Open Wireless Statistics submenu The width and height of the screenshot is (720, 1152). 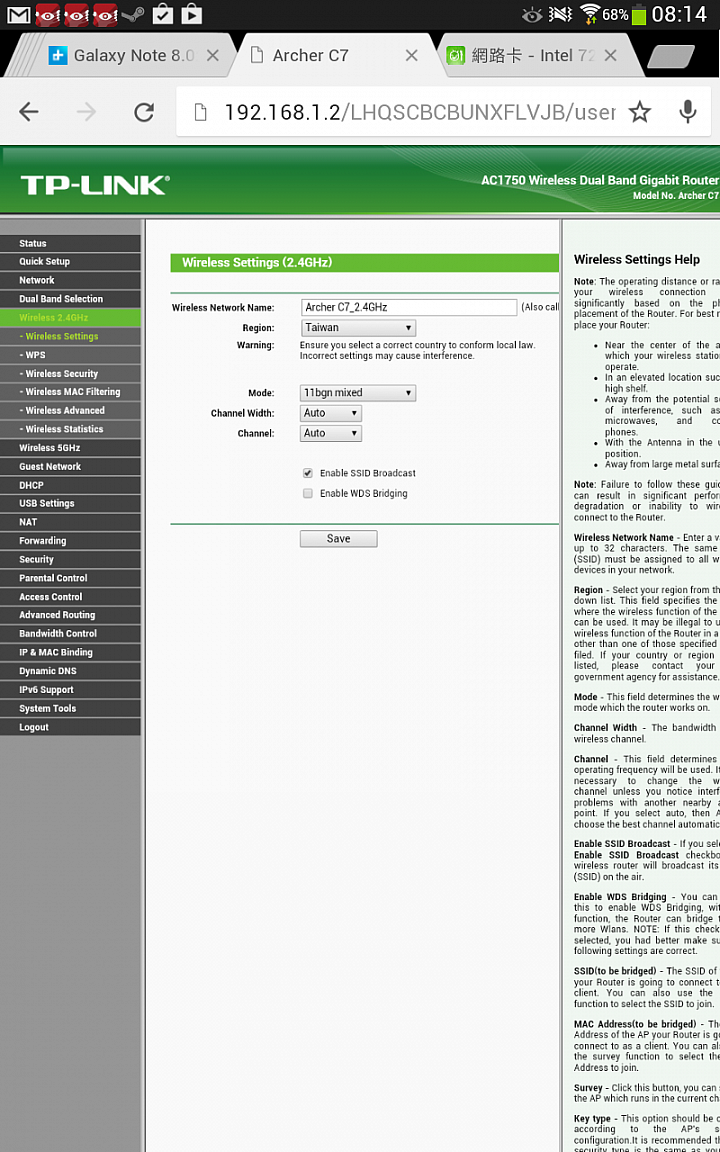click(x=70, y=429)
